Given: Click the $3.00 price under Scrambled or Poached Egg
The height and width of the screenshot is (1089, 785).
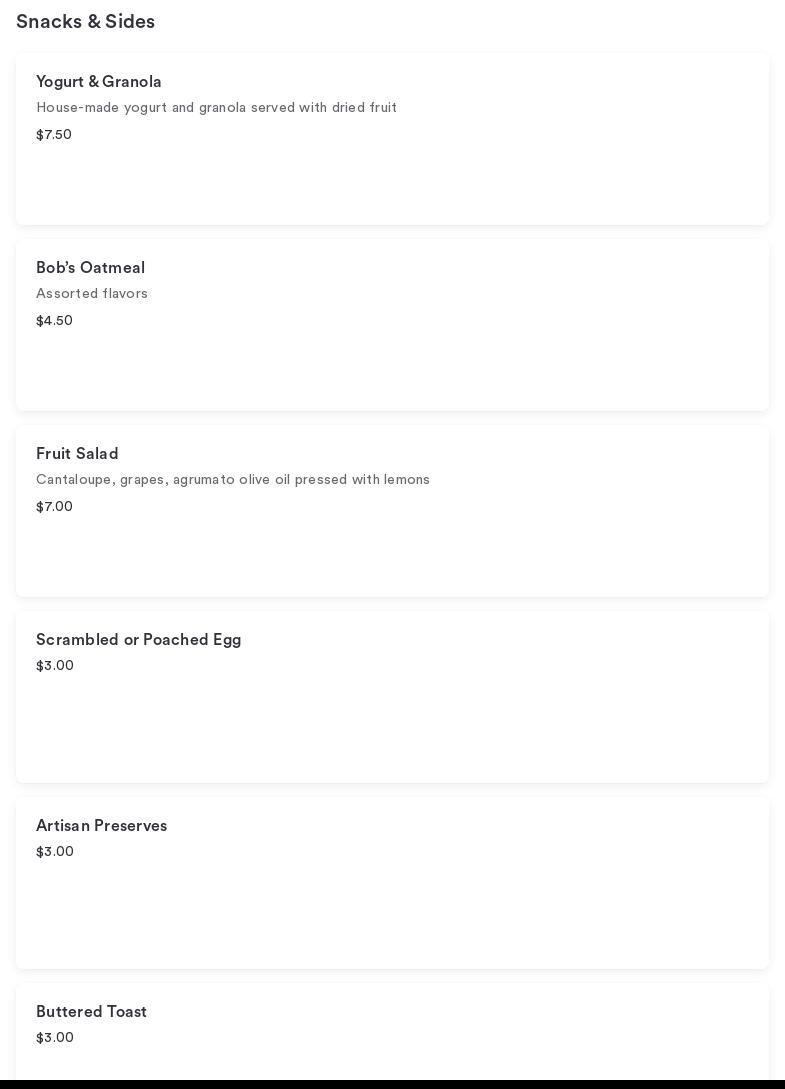Looking at the screenshot, I should 55,666.
